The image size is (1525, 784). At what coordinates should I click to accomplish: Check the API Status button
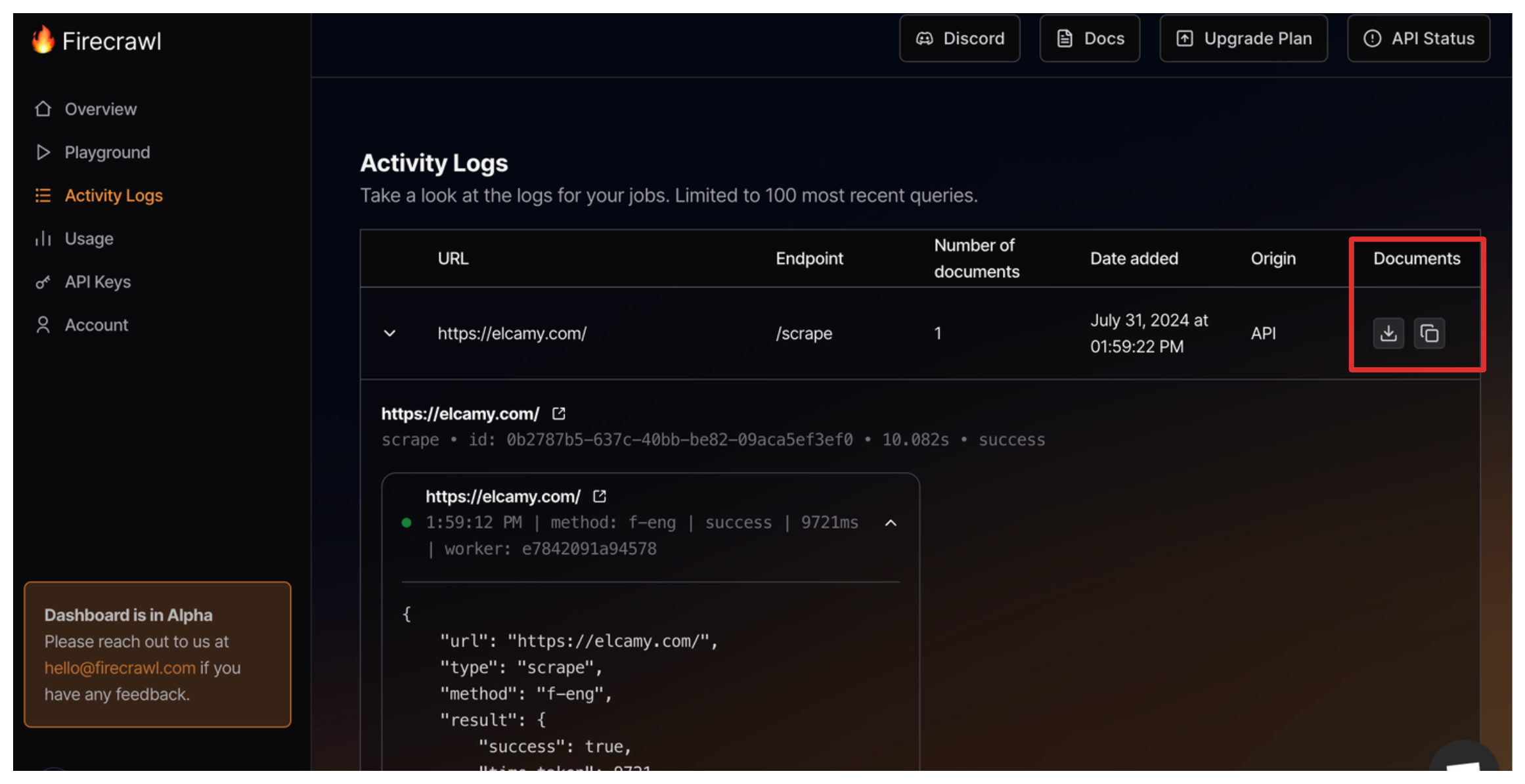tap(1419, 39)
